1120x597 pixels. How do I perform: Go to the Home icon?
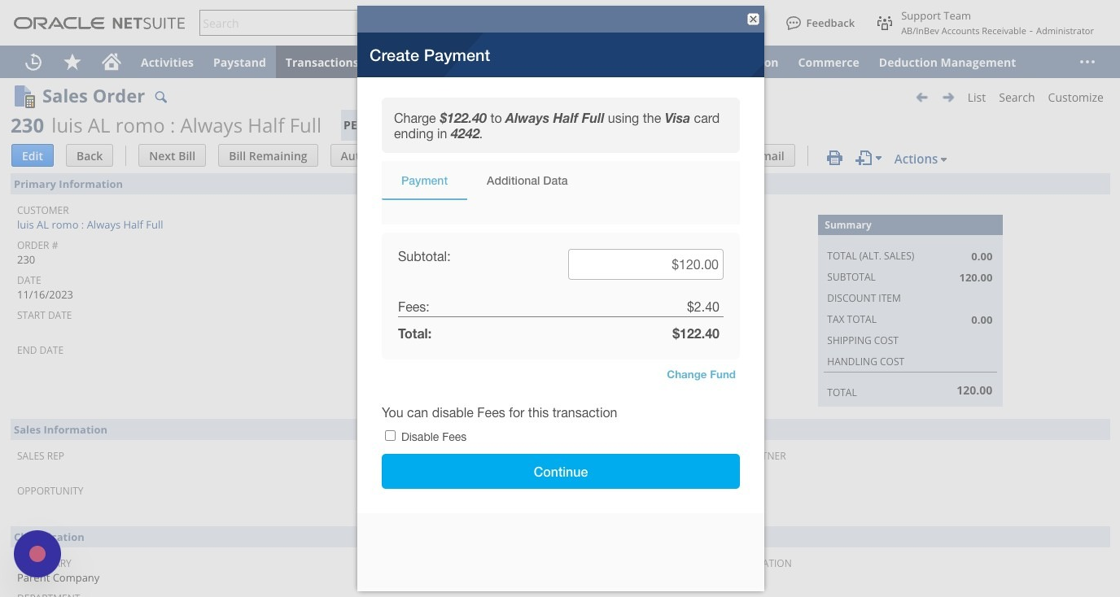coord(111,62)
